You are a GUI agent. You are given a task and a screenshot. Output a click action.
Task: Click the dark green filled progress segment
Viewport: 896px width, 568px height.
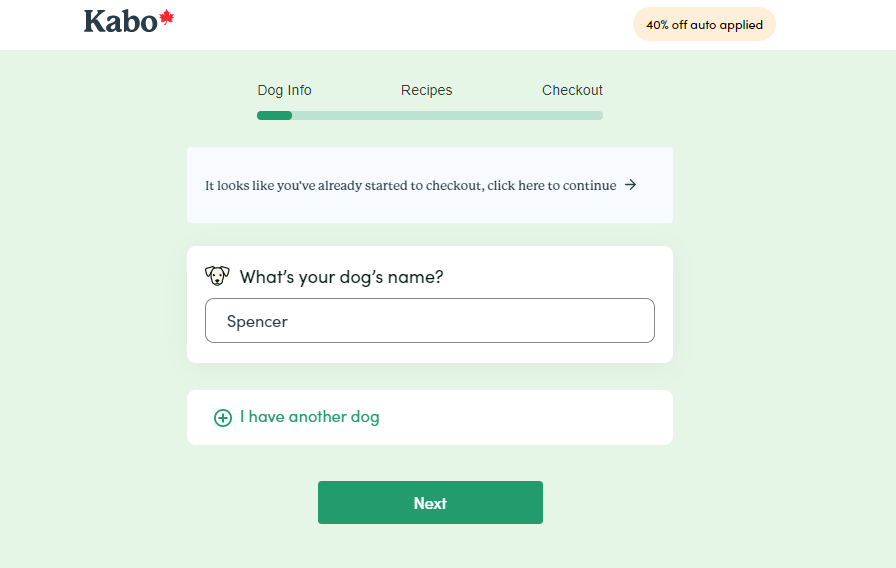pos(274,115)
